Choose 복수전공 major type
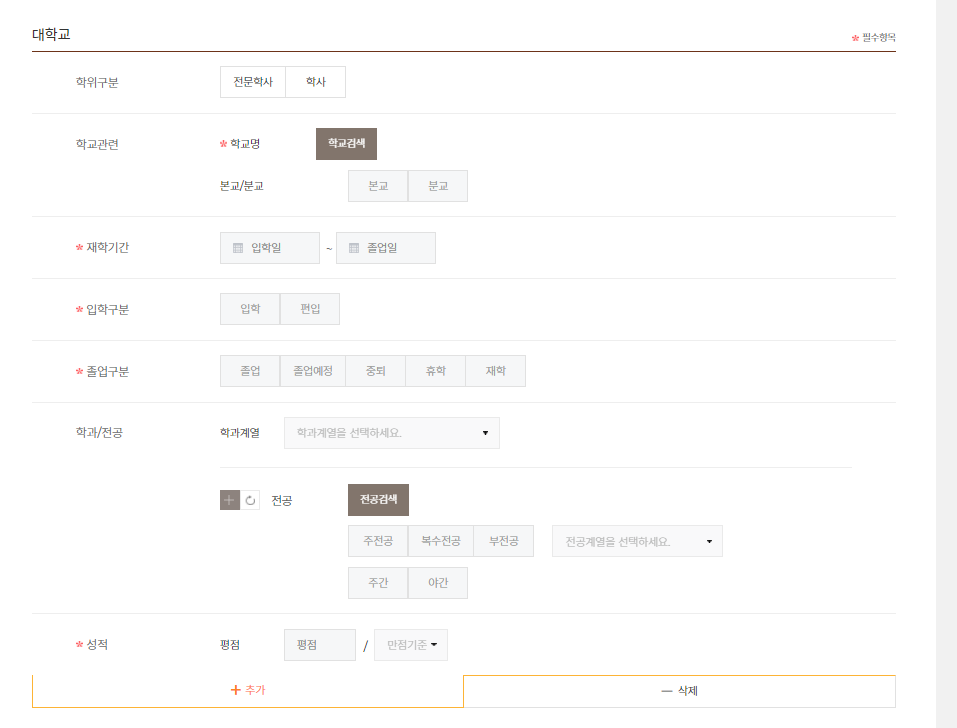 tap(441, 541)
